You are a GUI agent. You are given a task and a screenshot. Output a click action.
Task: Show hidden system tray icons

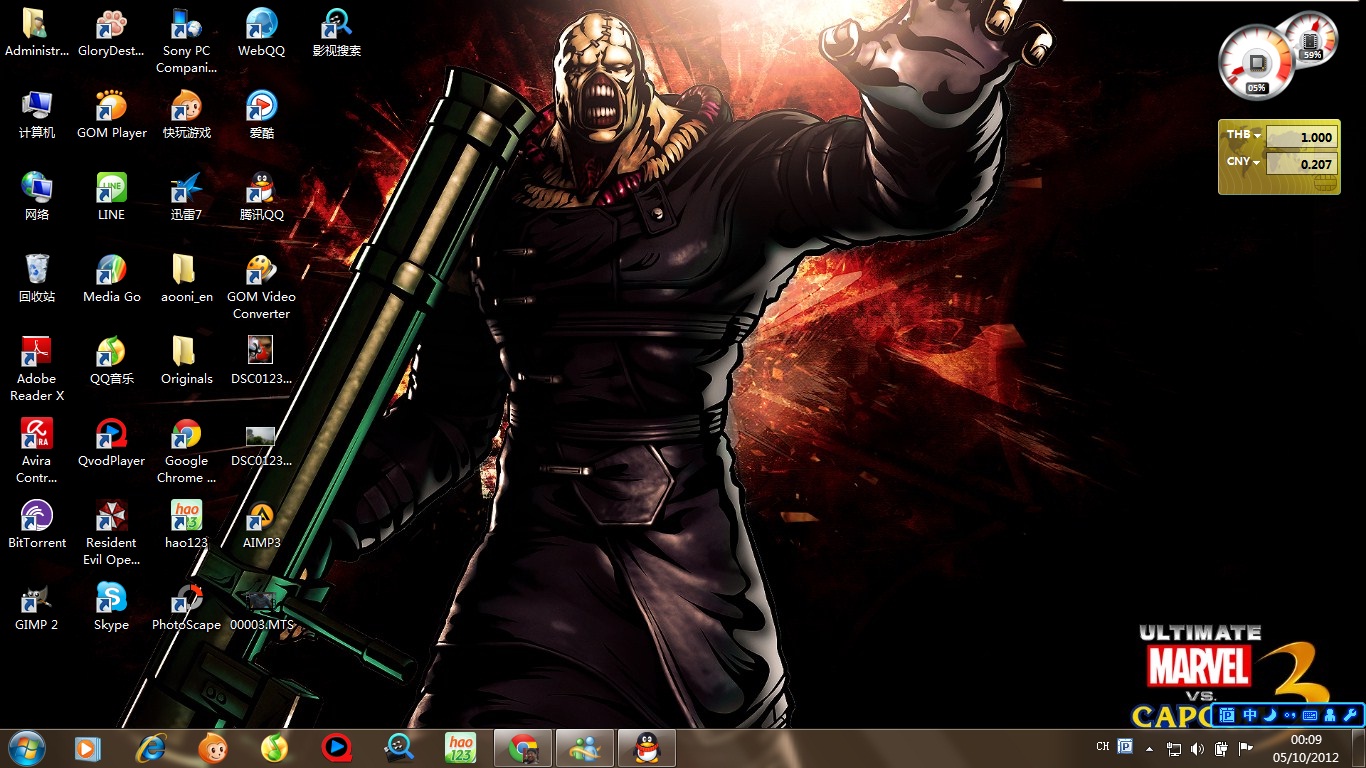[1149, 748]
